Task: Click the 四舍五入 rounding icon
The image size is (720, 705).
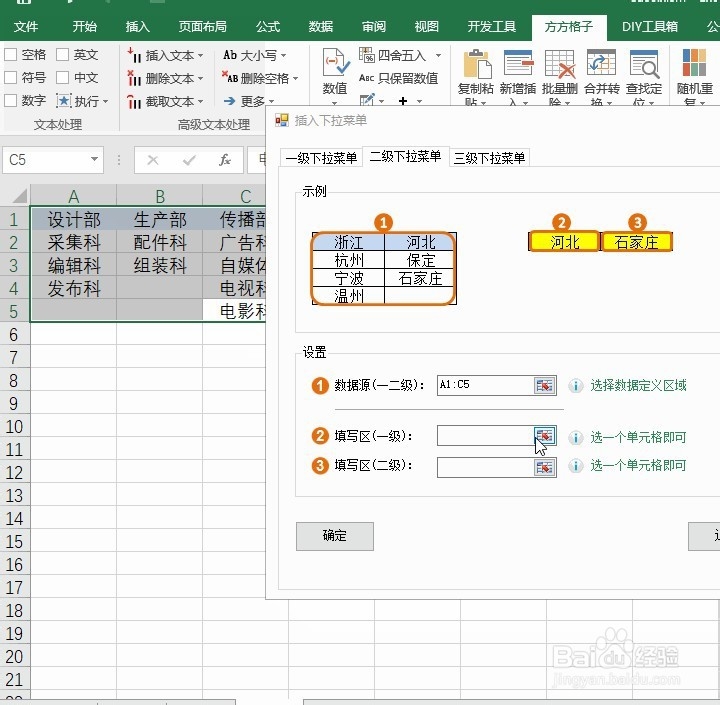Action: (x=366, y=55)
